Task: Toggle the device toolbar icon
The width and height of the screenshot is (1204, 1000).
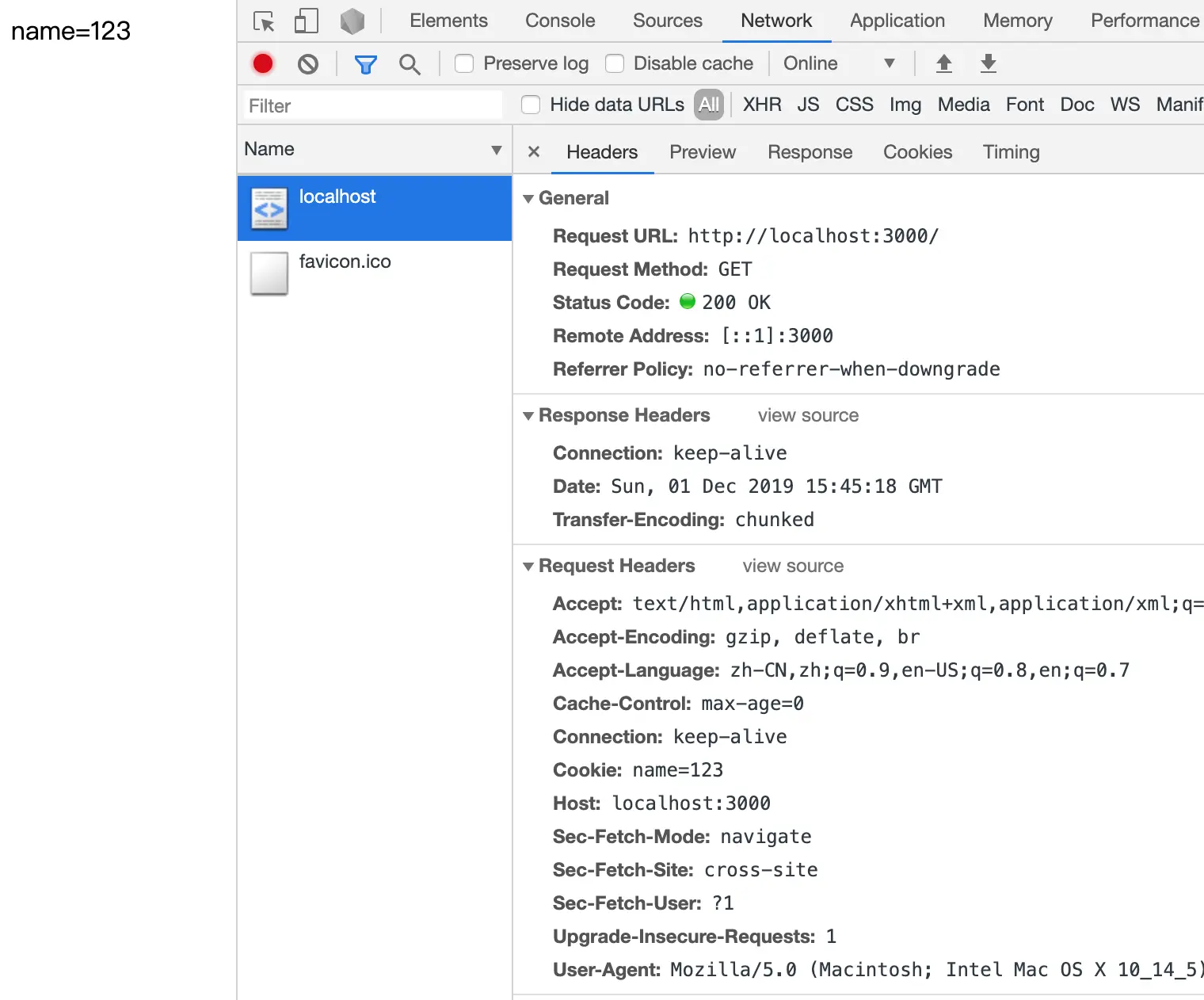Action: 306,21
